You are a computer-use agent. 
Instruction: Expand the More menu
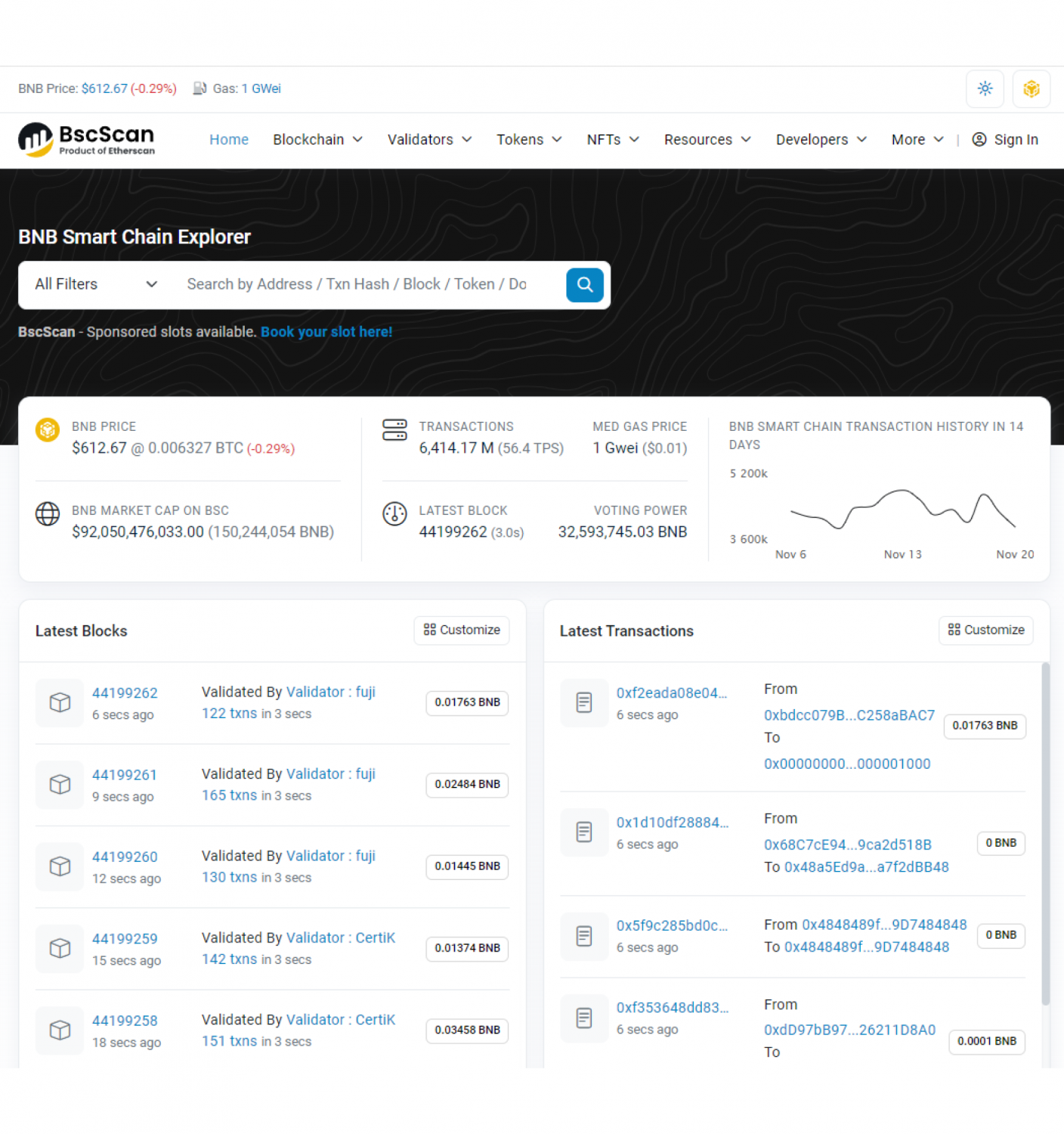tap(917, 139)
